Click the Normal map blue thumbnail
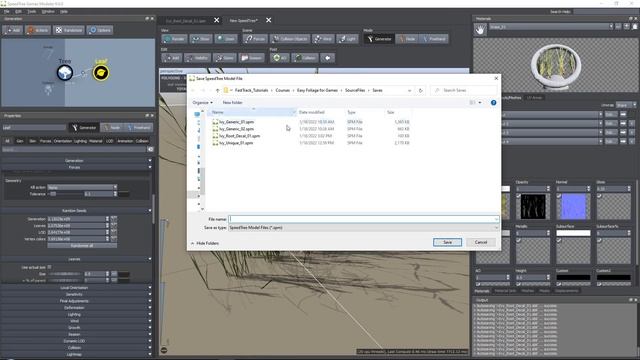The image size is (640, 360). 573,206
